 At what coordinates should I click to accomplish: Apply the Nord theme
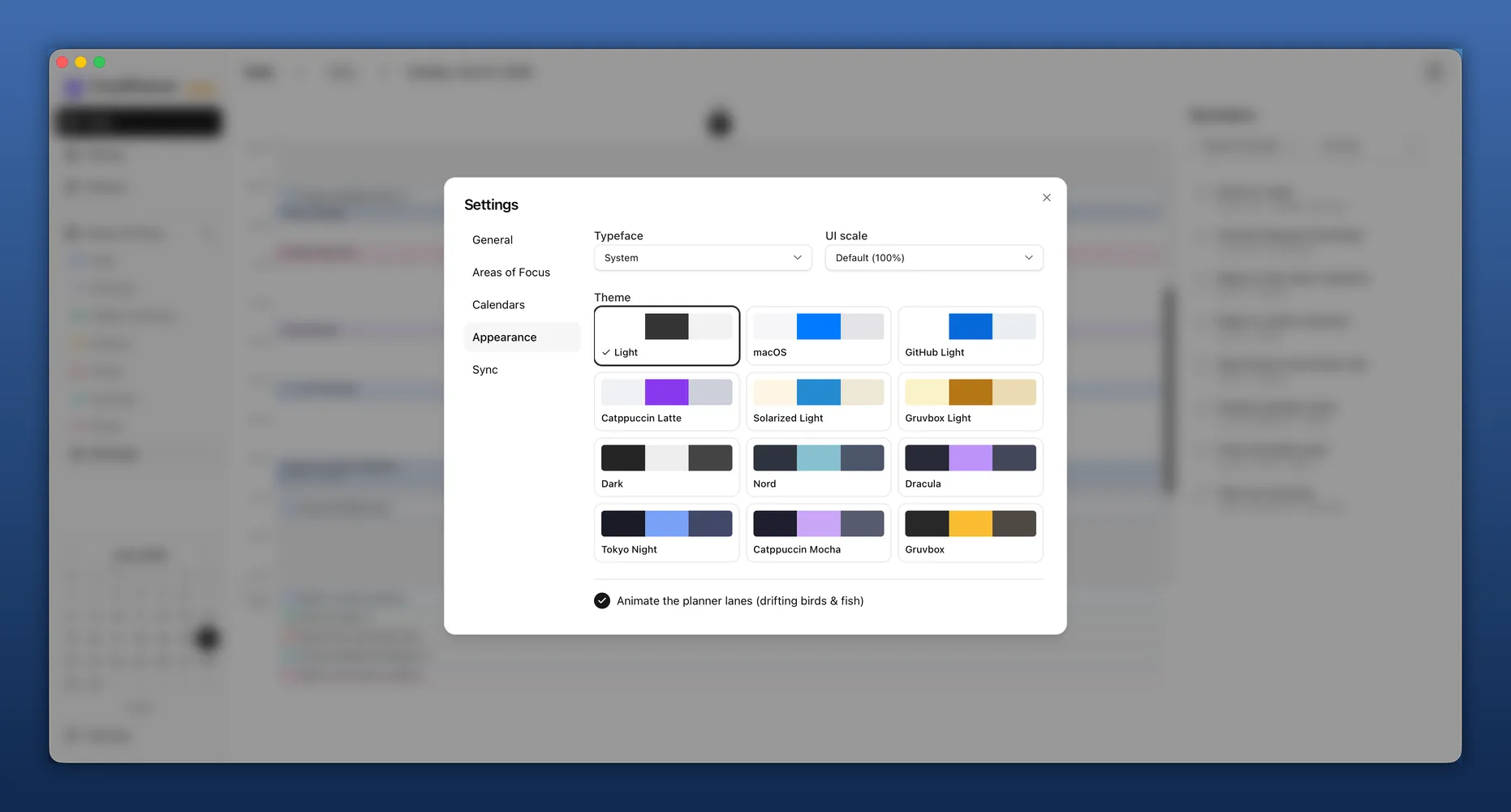(x=818, y=467)
